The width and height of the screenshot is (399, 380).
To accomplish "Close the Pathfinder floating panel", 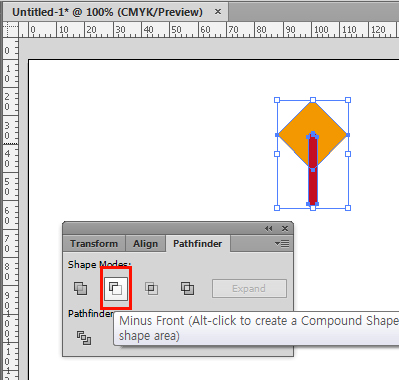I will point(285,228).
